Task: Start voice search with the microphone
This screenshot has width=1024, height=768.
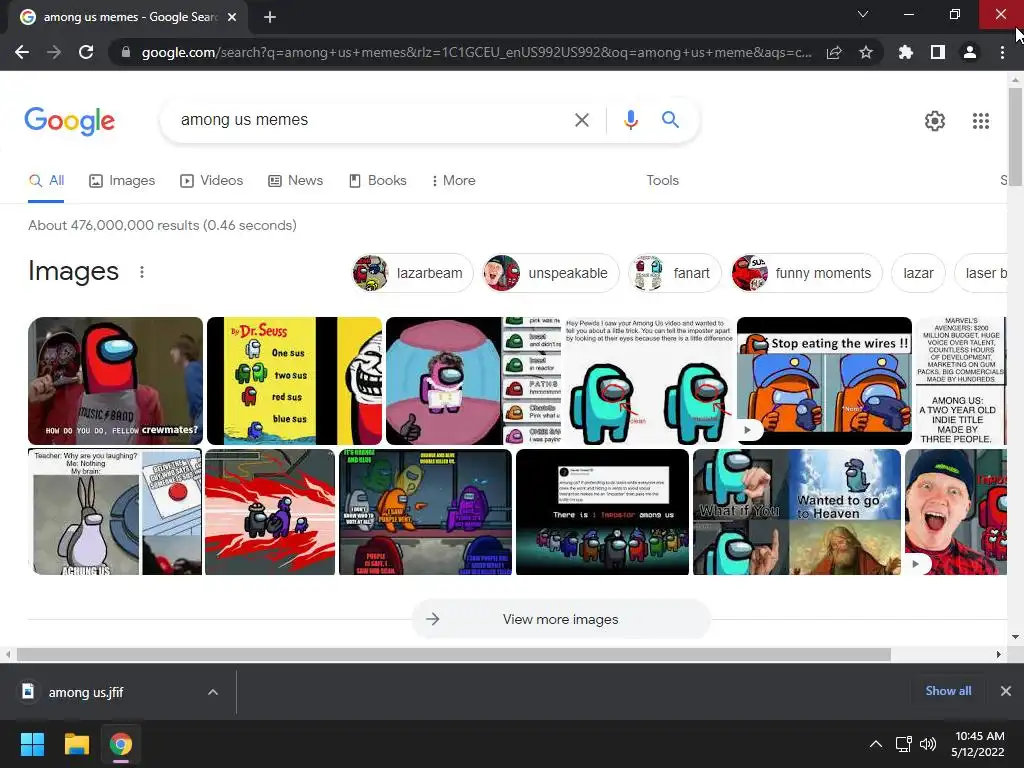Action: pos(630,120)
